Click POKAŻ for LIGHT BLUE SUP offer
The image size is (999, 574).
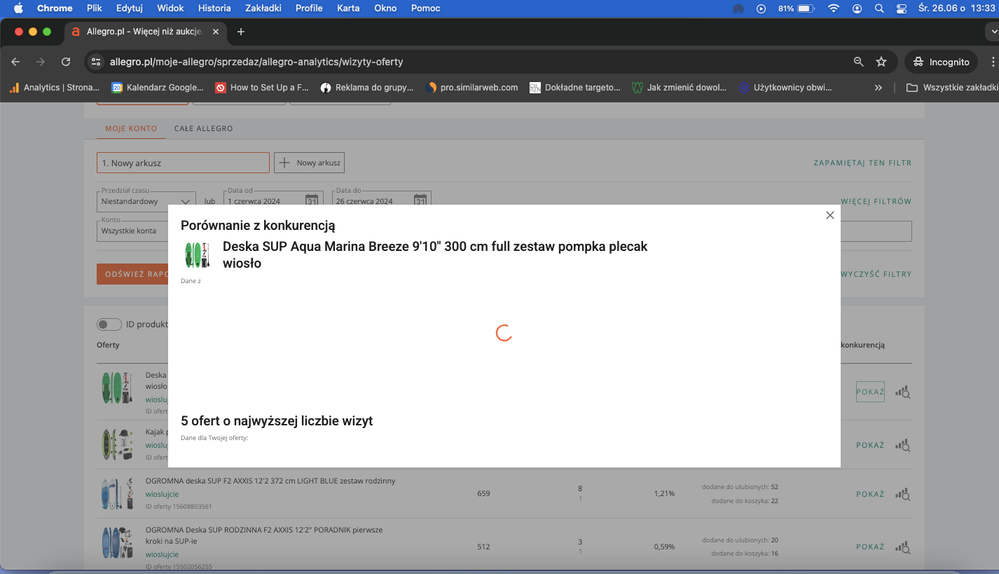(870, 494)
